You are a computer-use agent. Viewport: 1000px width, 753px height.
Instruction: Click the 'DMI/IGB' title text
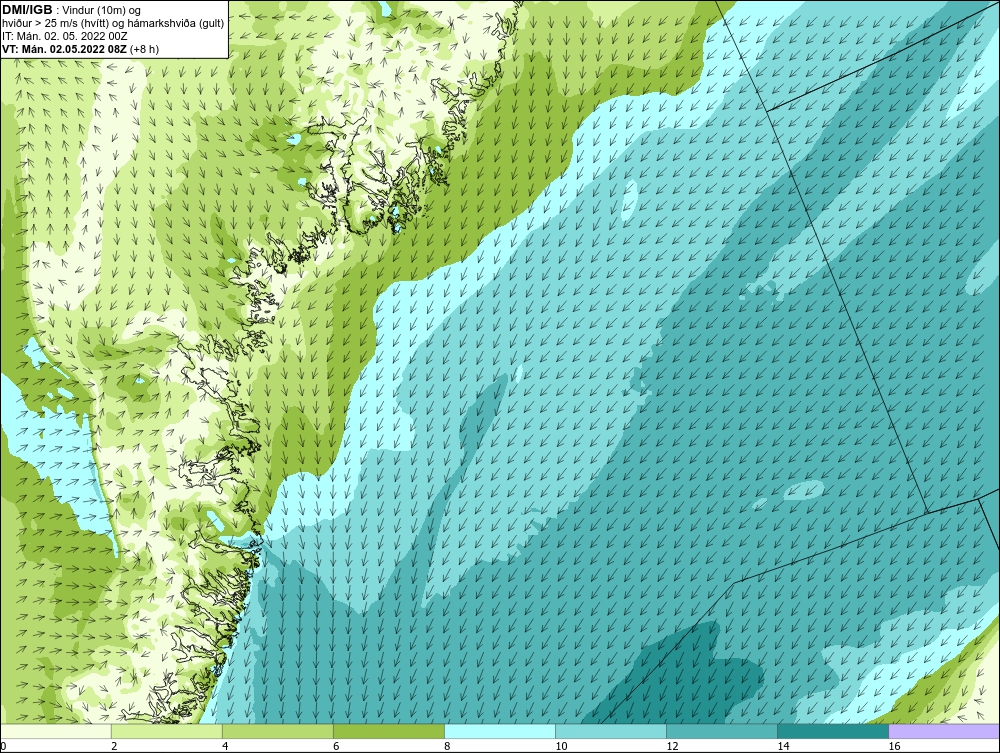click(27, 10)
